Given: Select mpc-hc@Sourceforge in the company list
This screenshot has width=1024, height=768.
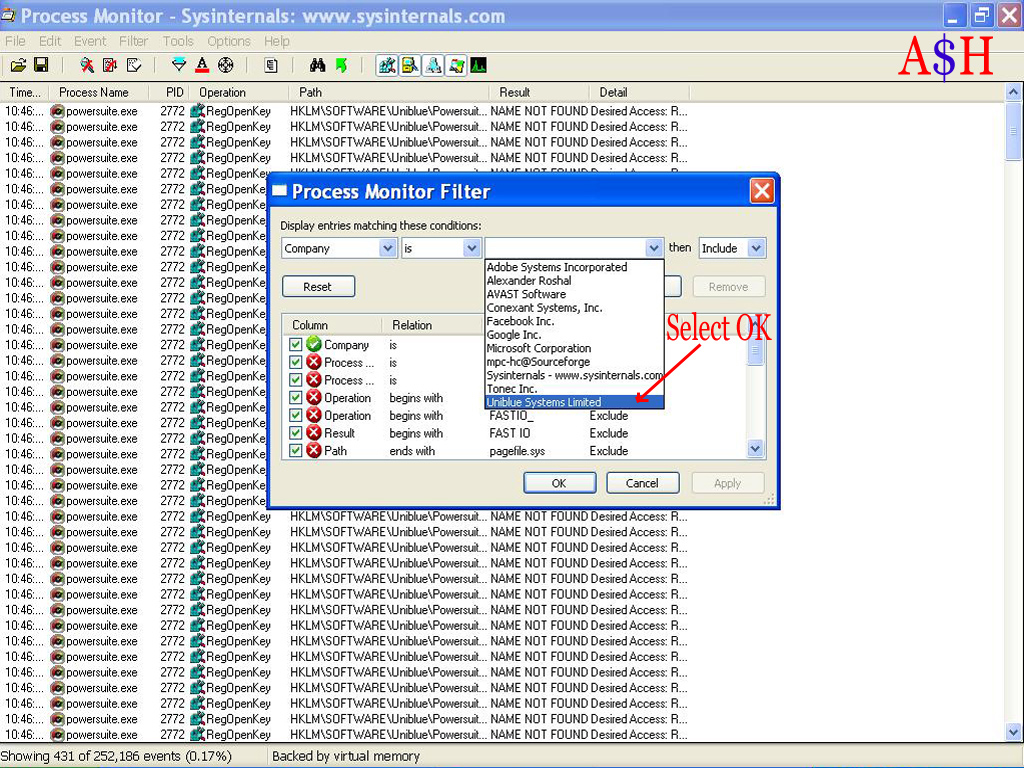Looking at the screenshot, I should click(x=574, y=362).
